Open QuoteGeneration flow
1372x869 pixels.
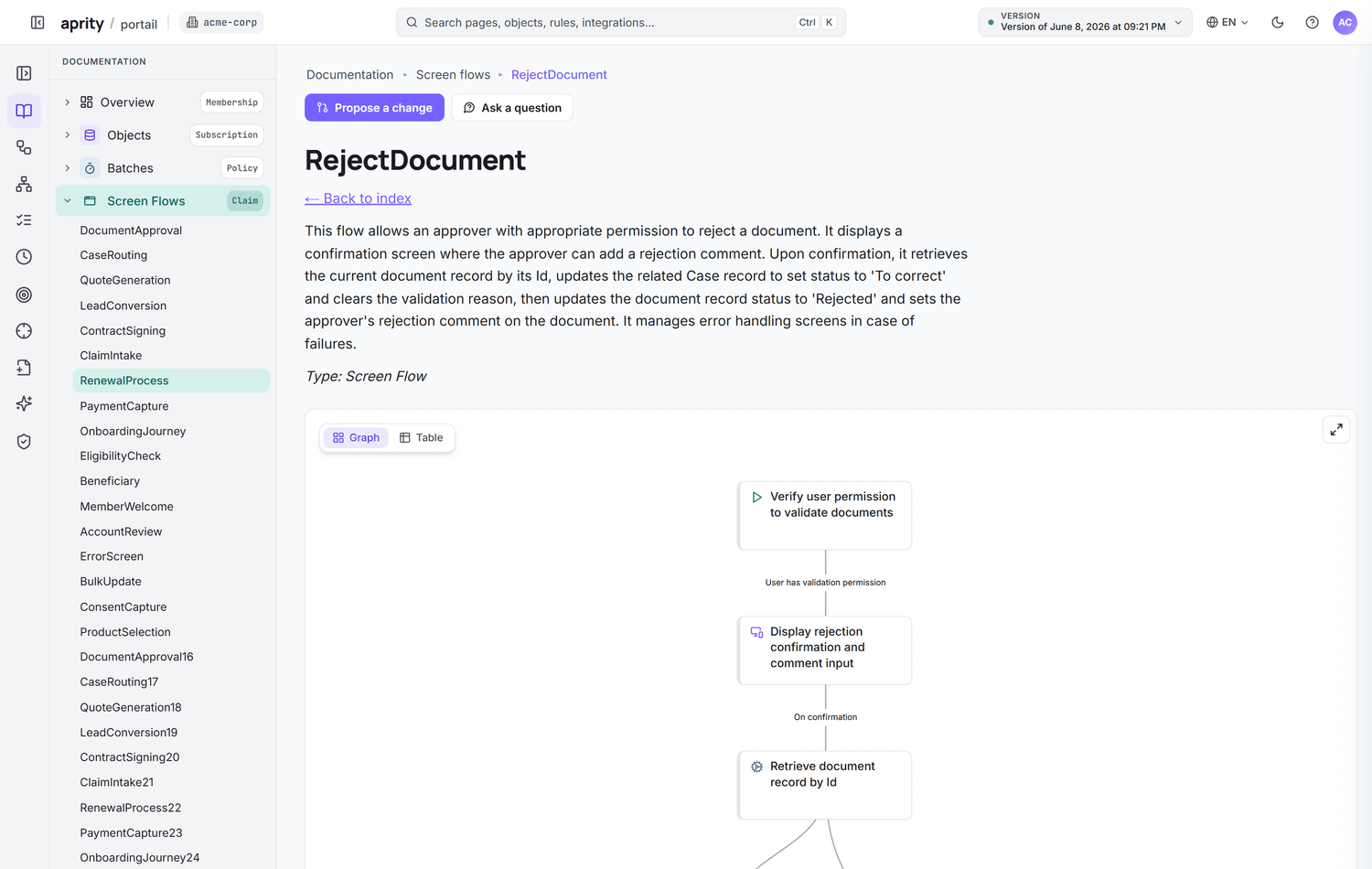coord(125,280)
